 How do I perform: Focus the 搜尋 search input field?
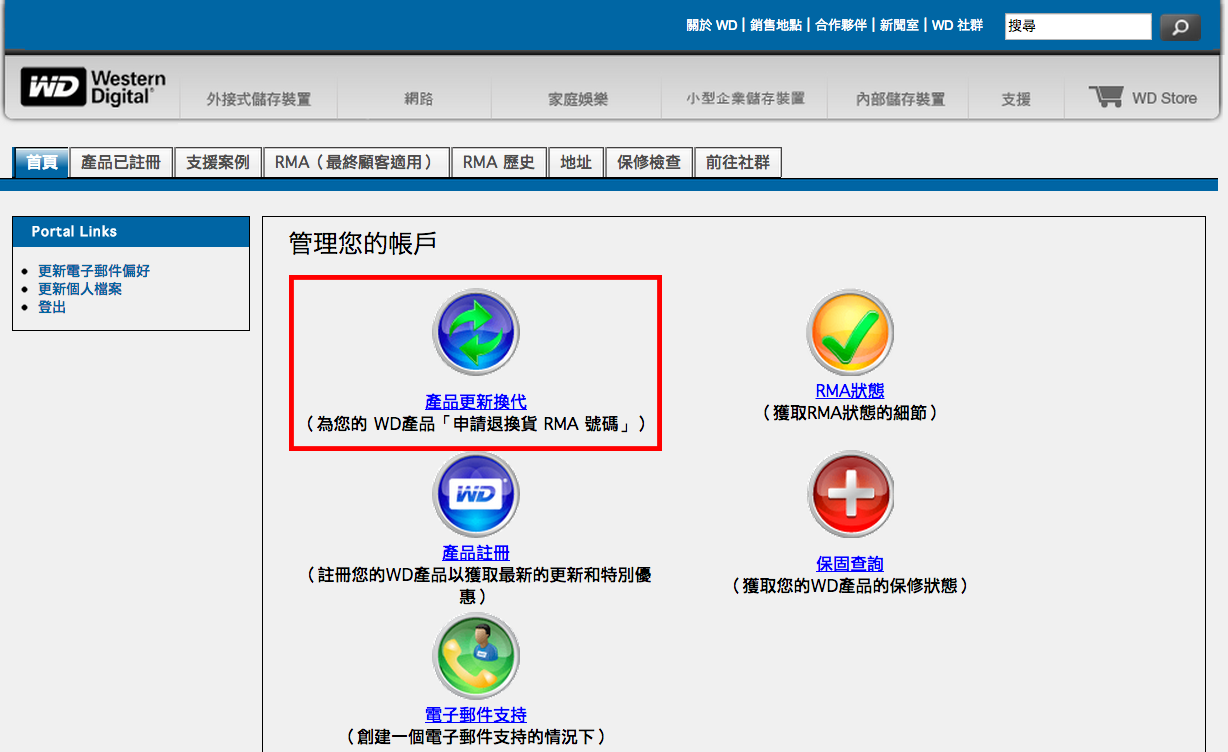1078,27
